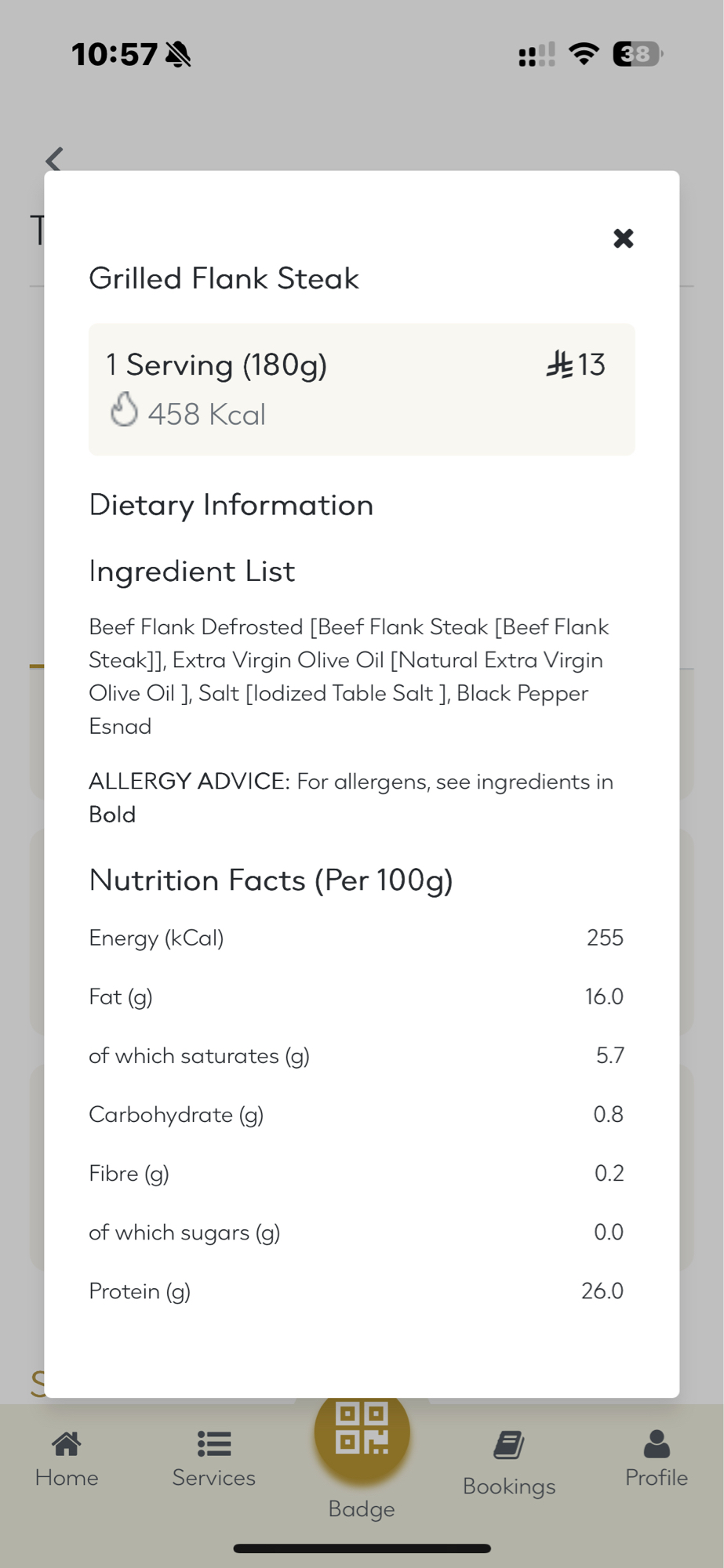The image size is (724, 1568).
Task: Tap the Grilled Flank Steak title
Action: coord(224,278)
